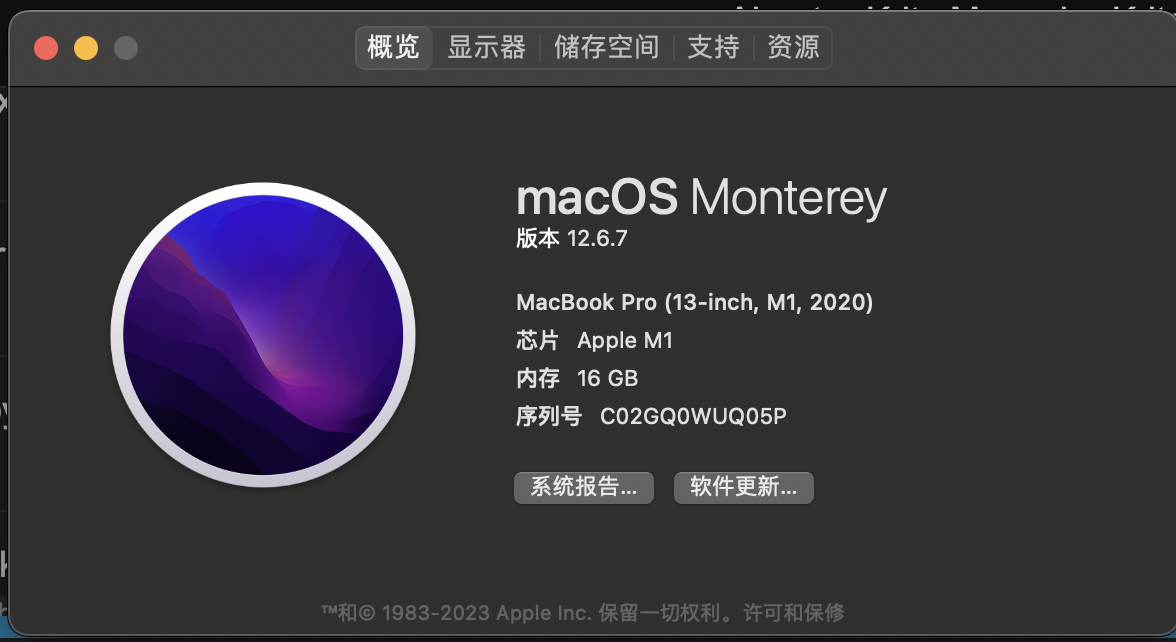The image size is (1176, 642).
Task: Select the 资源 tab
Action: pos(793,48)
